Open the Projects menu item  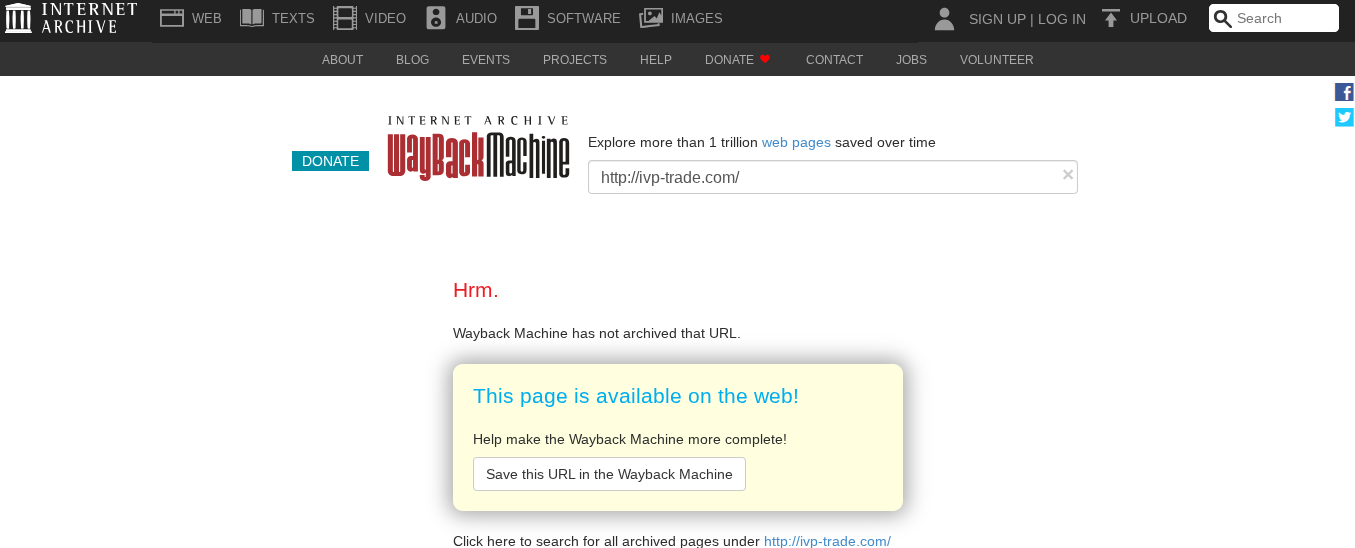[x=574, y=60]
